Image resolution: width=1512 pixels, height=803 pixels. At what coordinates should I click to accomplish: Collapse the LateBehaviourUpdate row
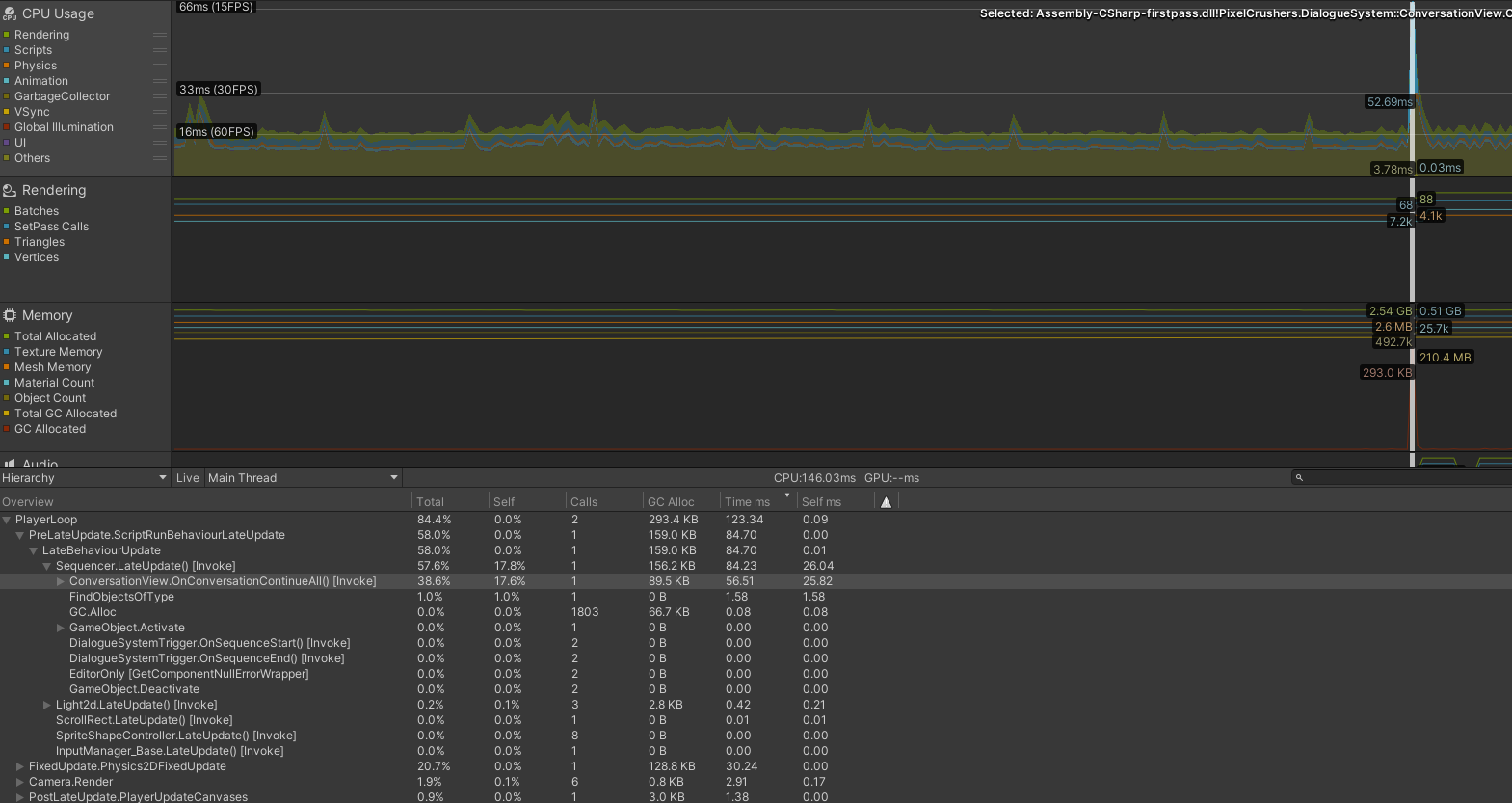[x=33, y=550]
